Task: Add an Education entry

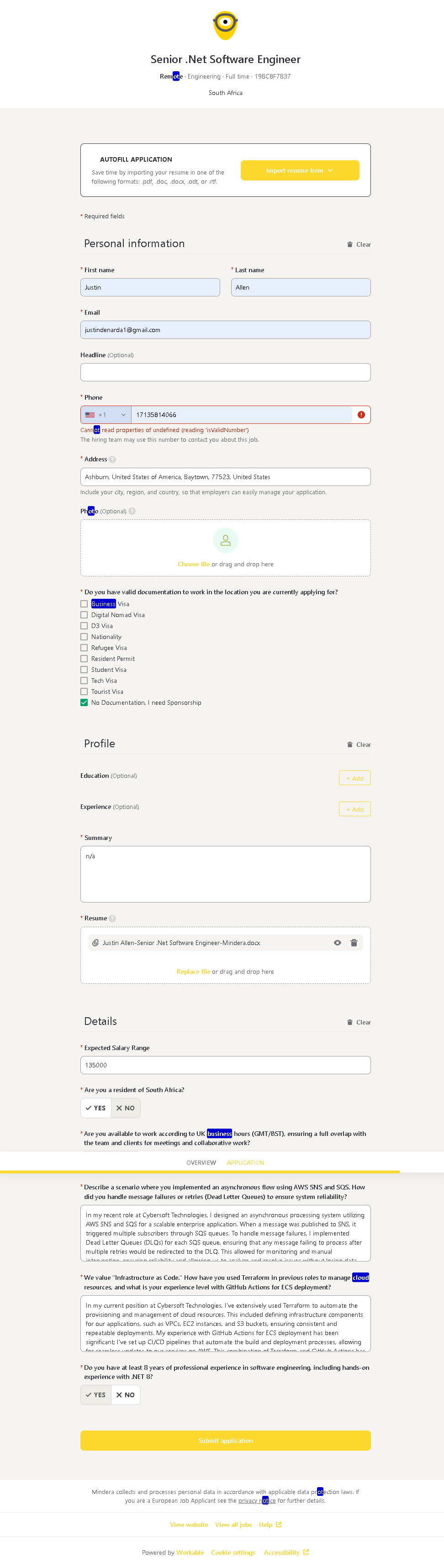Action: point(354,778)
